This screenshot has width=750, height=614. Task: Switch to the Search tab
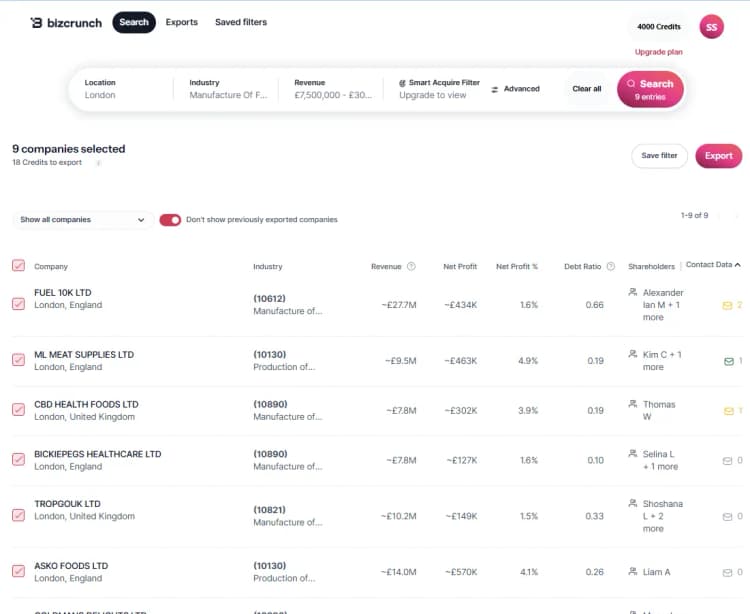[134, 22]
